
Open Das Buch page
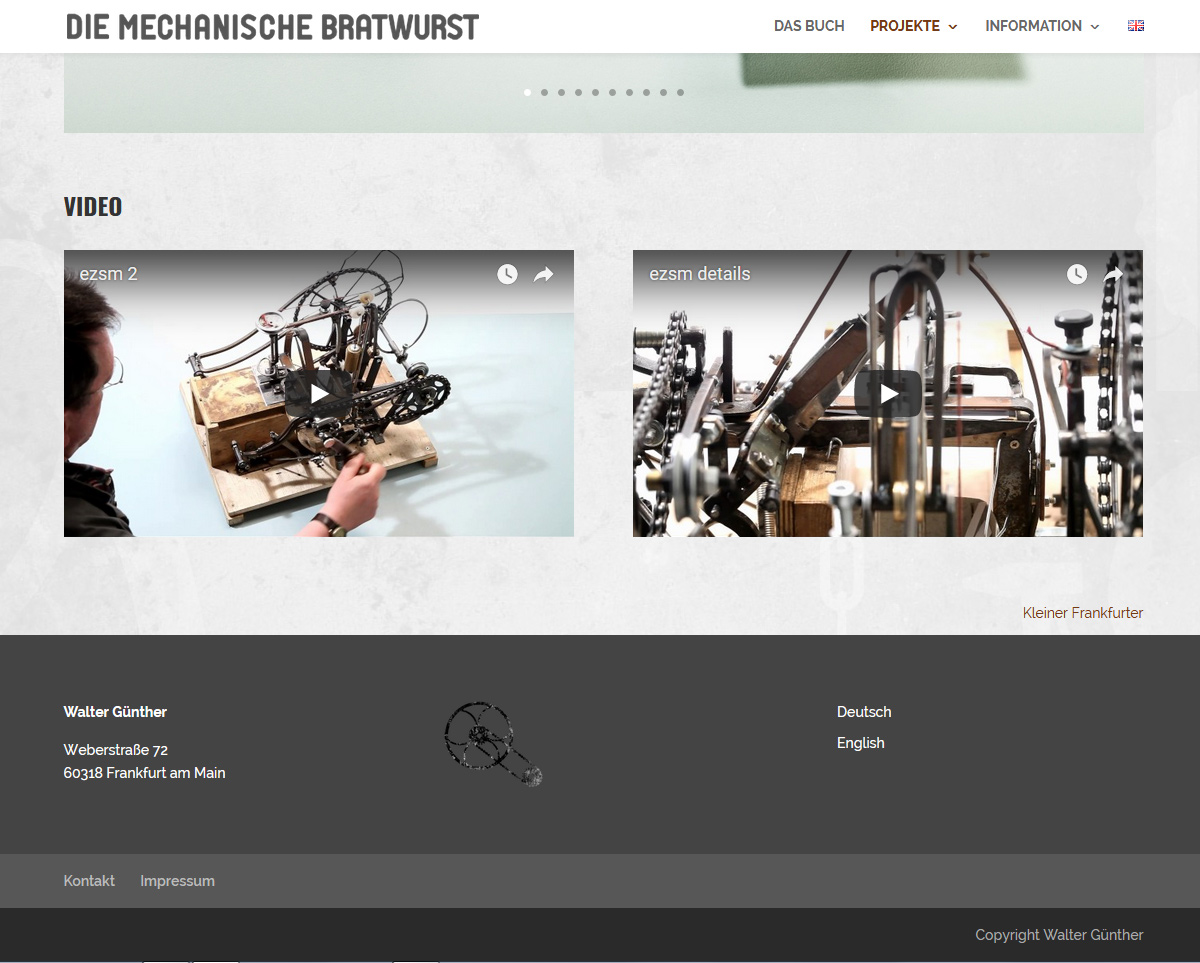(x=809, y=26)
